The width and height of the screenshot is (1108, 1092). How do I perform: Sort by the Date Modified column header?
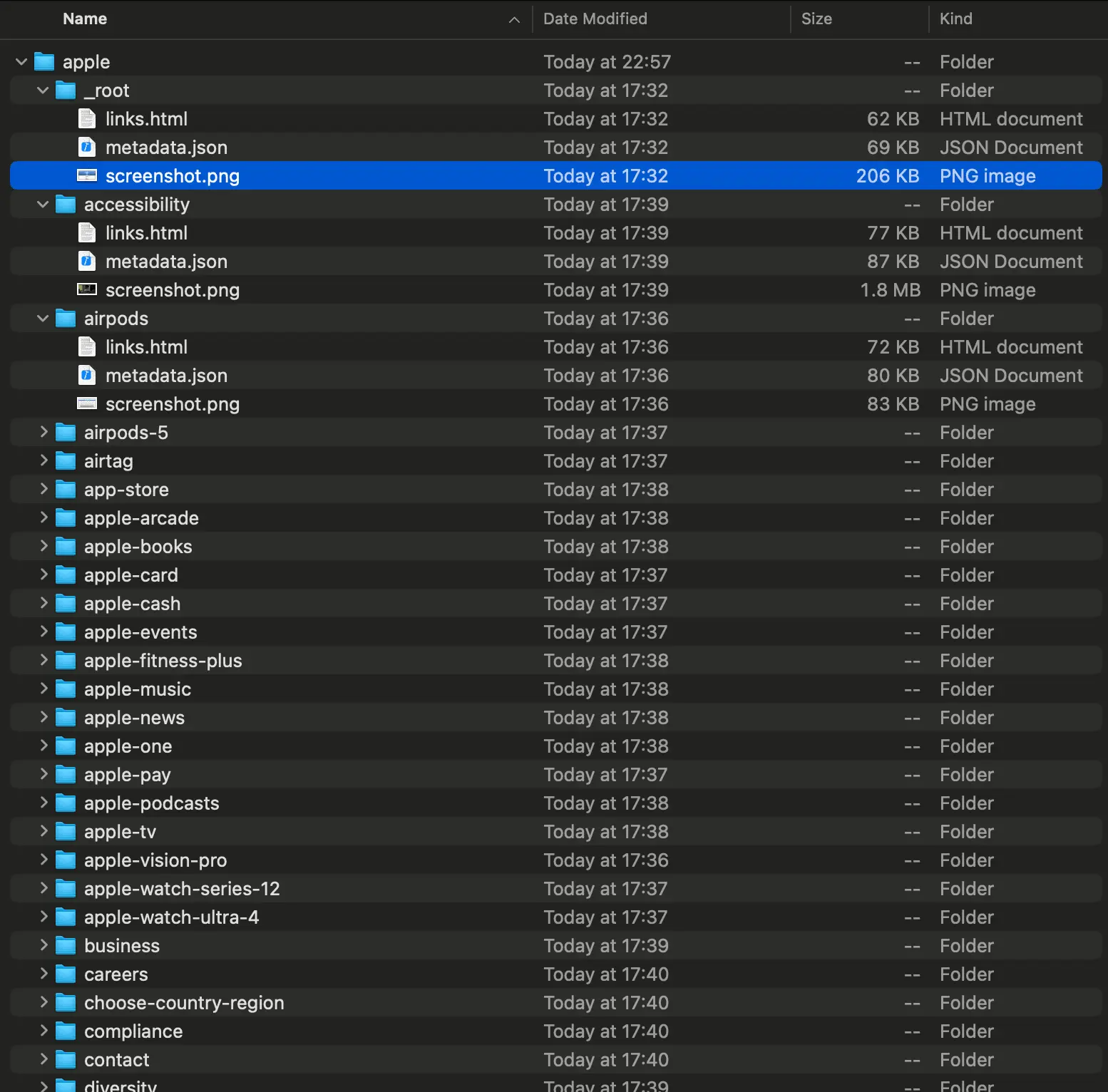click(x=595, y=19)
